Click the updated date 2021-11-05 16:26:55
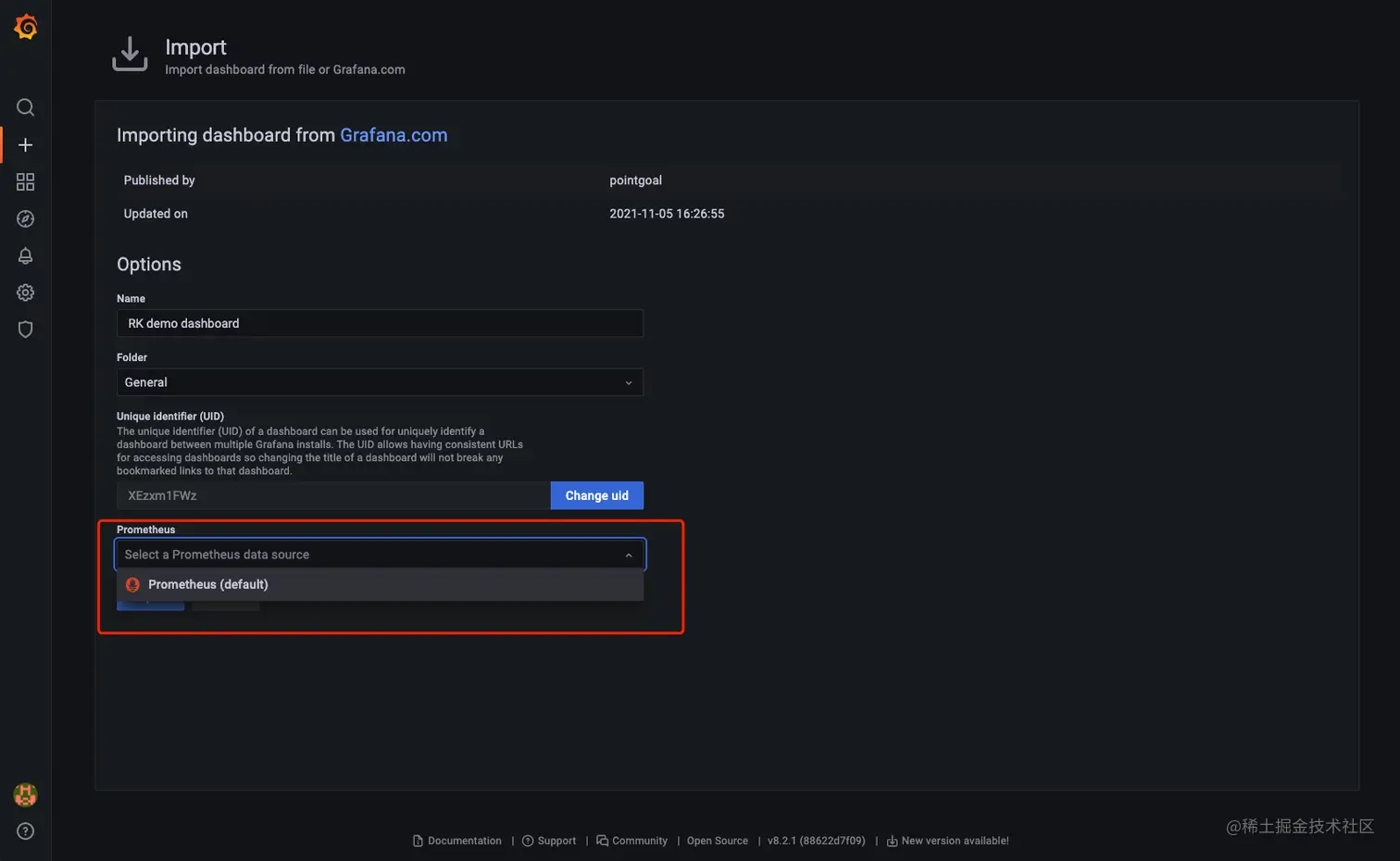 click(x=667, y=214)
